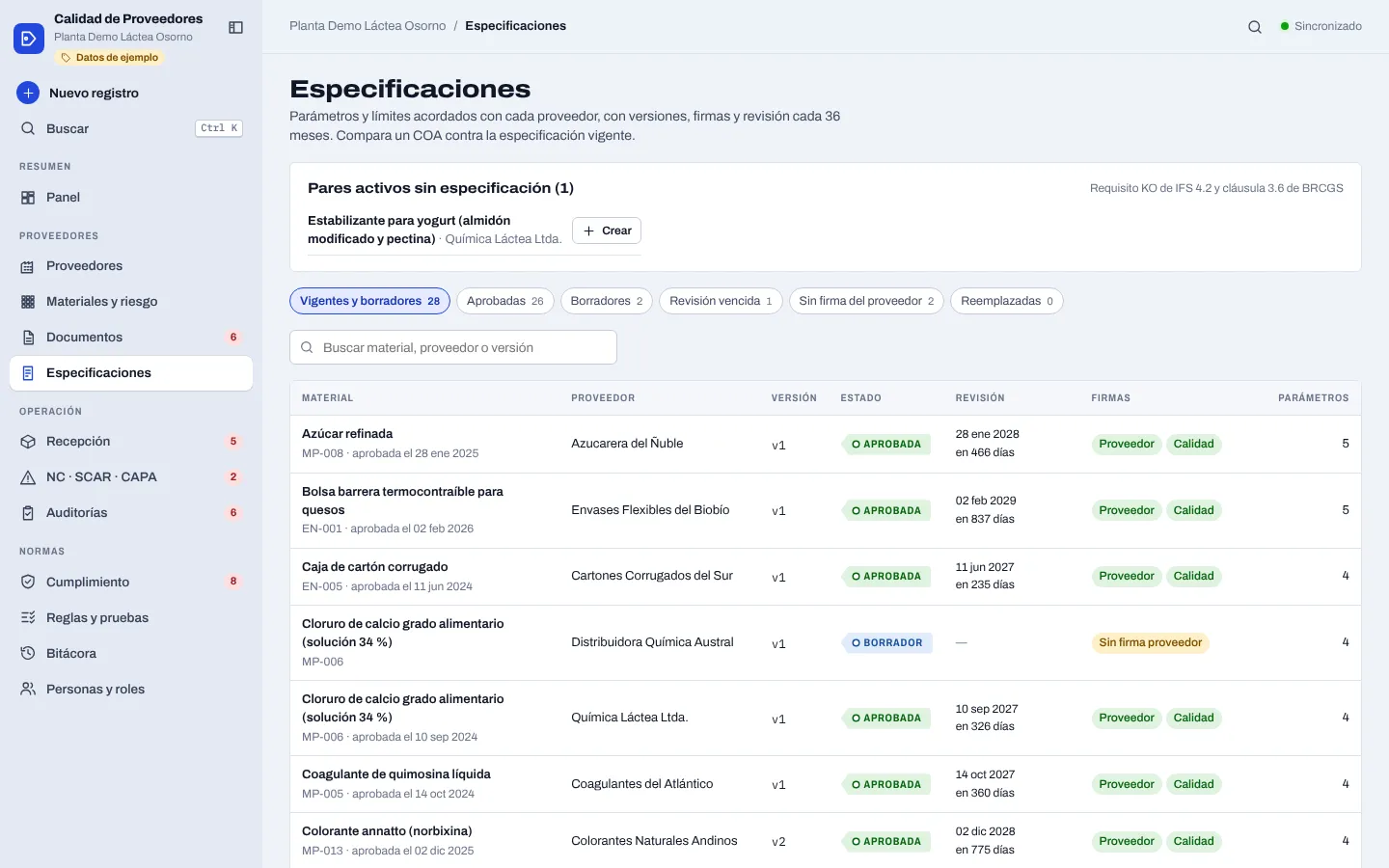This screenshot has height=868, width=1389.
Task: Click the Crear button for Estabilizante
Action: tap(607, 231)
